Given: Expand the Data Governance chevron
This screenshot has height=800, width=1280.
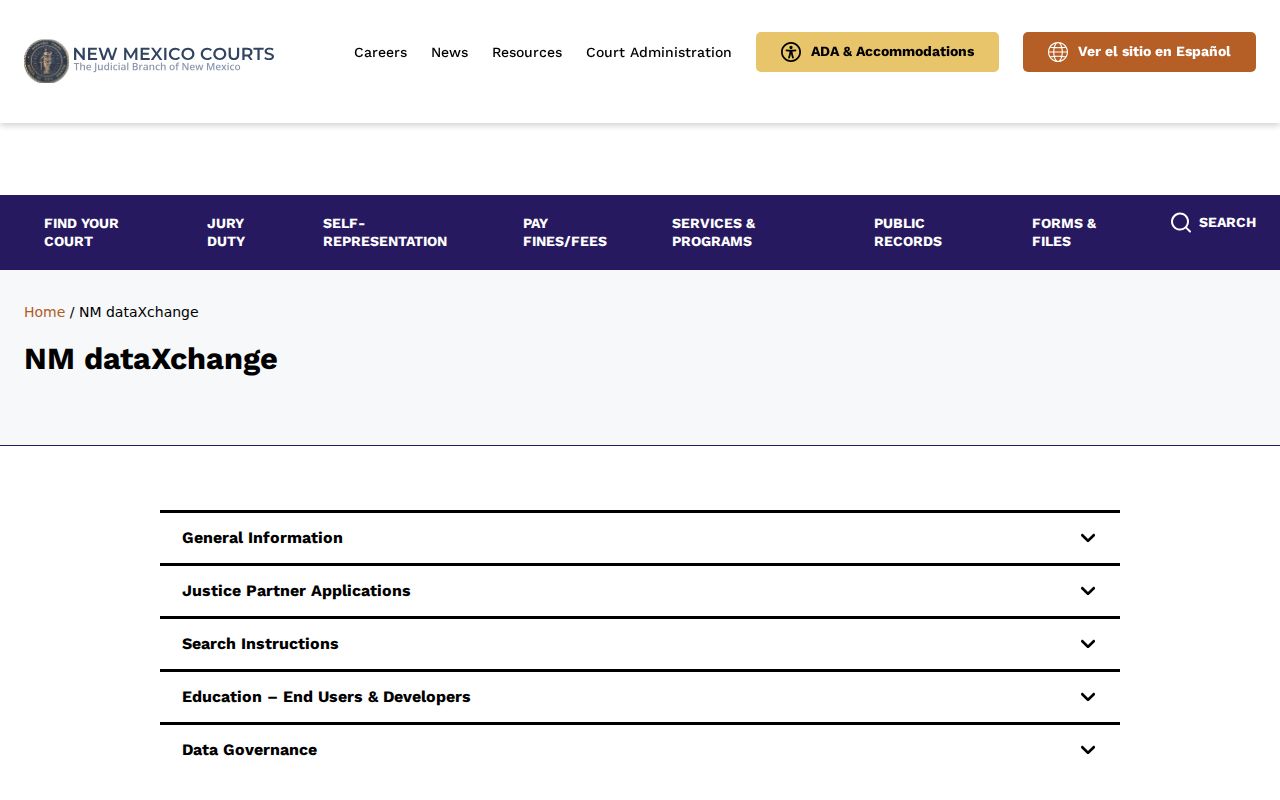Looking at the screenshot, I should point(1088,750).
